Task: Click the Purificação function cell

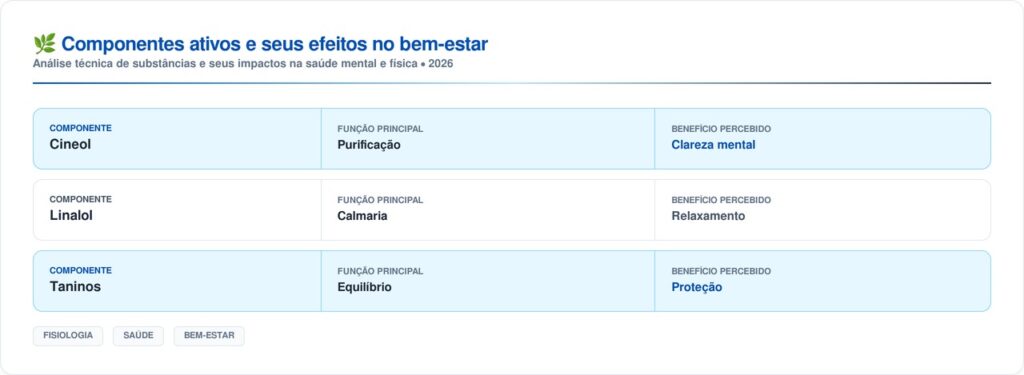Action: click(x=488, y=139)
